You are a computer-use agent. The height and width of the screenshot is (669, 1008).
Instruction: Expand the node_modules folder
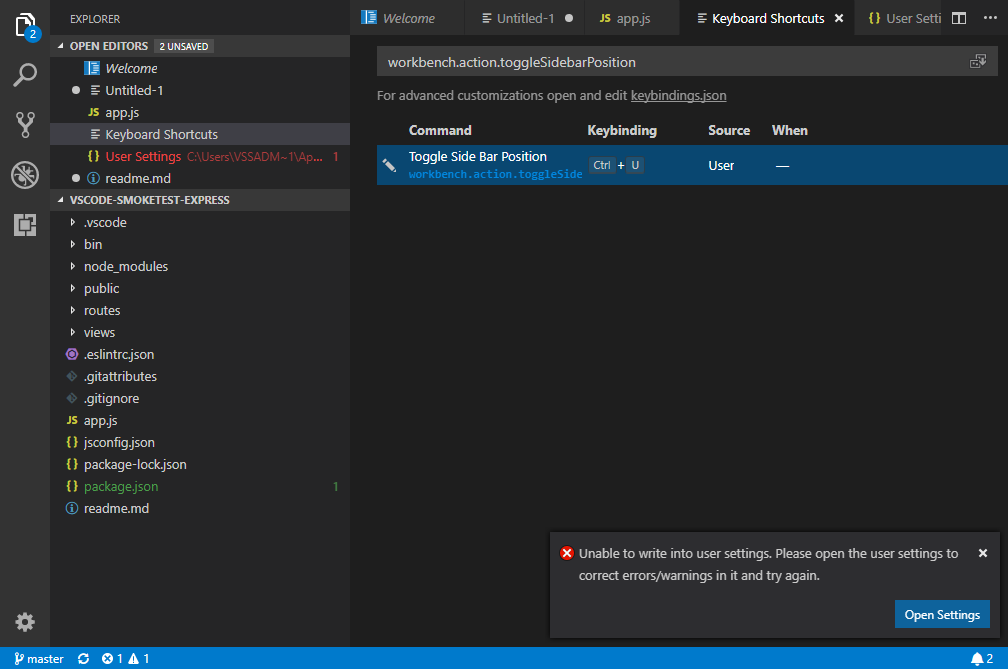coord(73,266)
